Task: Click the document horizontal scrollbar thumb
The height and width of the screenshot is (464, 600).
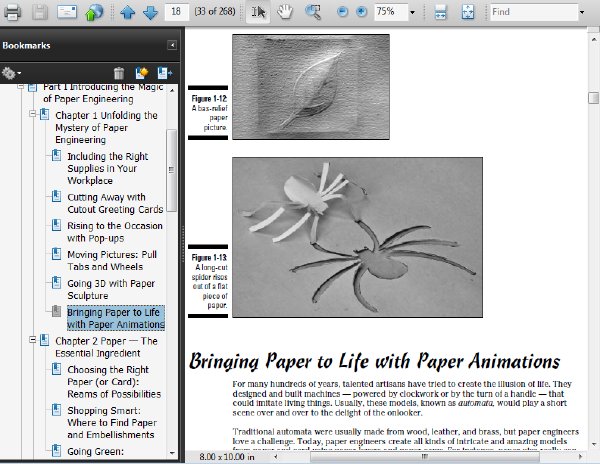Action: click(x=425, y=456)
